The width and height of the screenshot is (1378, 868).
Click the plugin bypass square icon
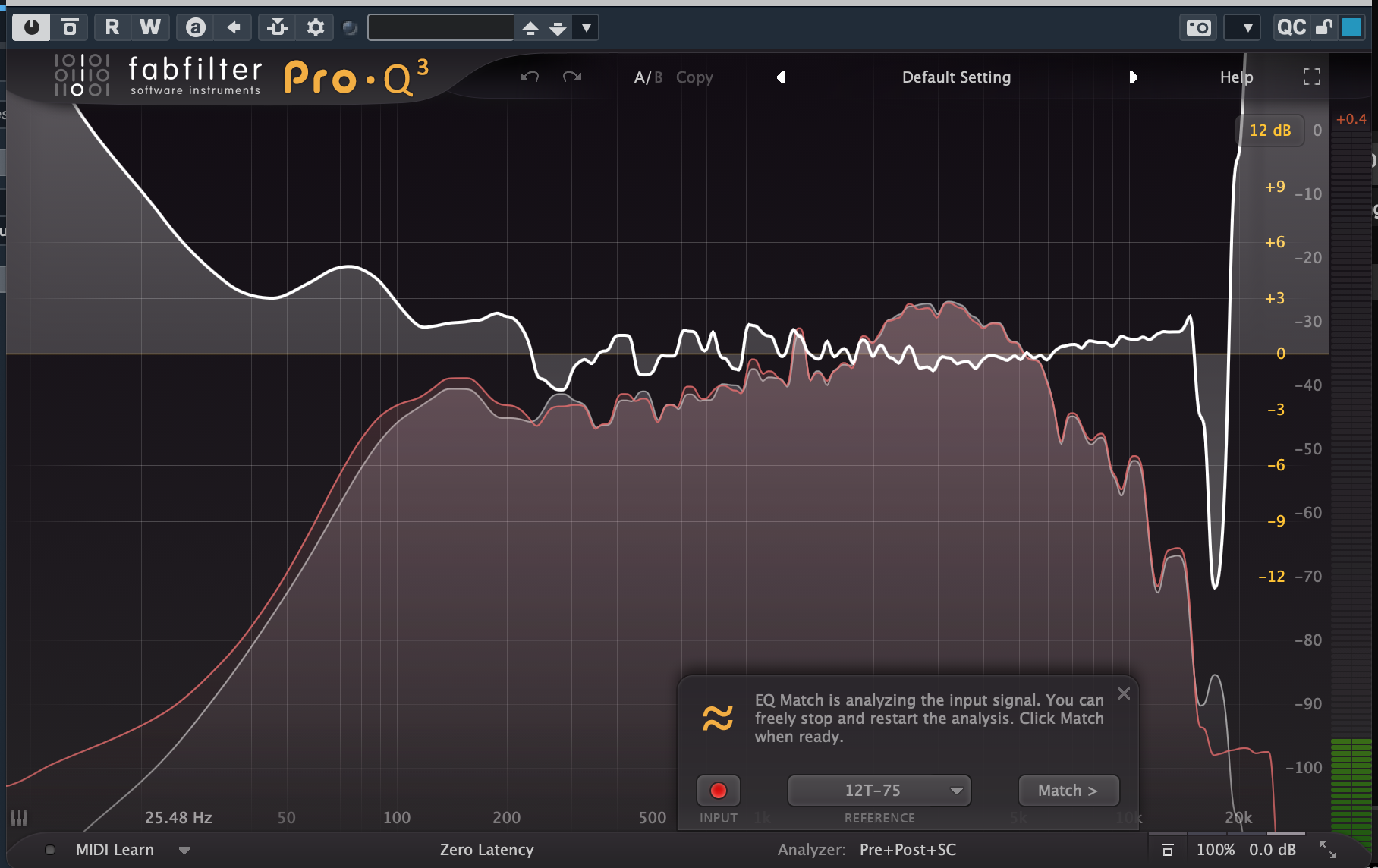[x=70, y=28]
